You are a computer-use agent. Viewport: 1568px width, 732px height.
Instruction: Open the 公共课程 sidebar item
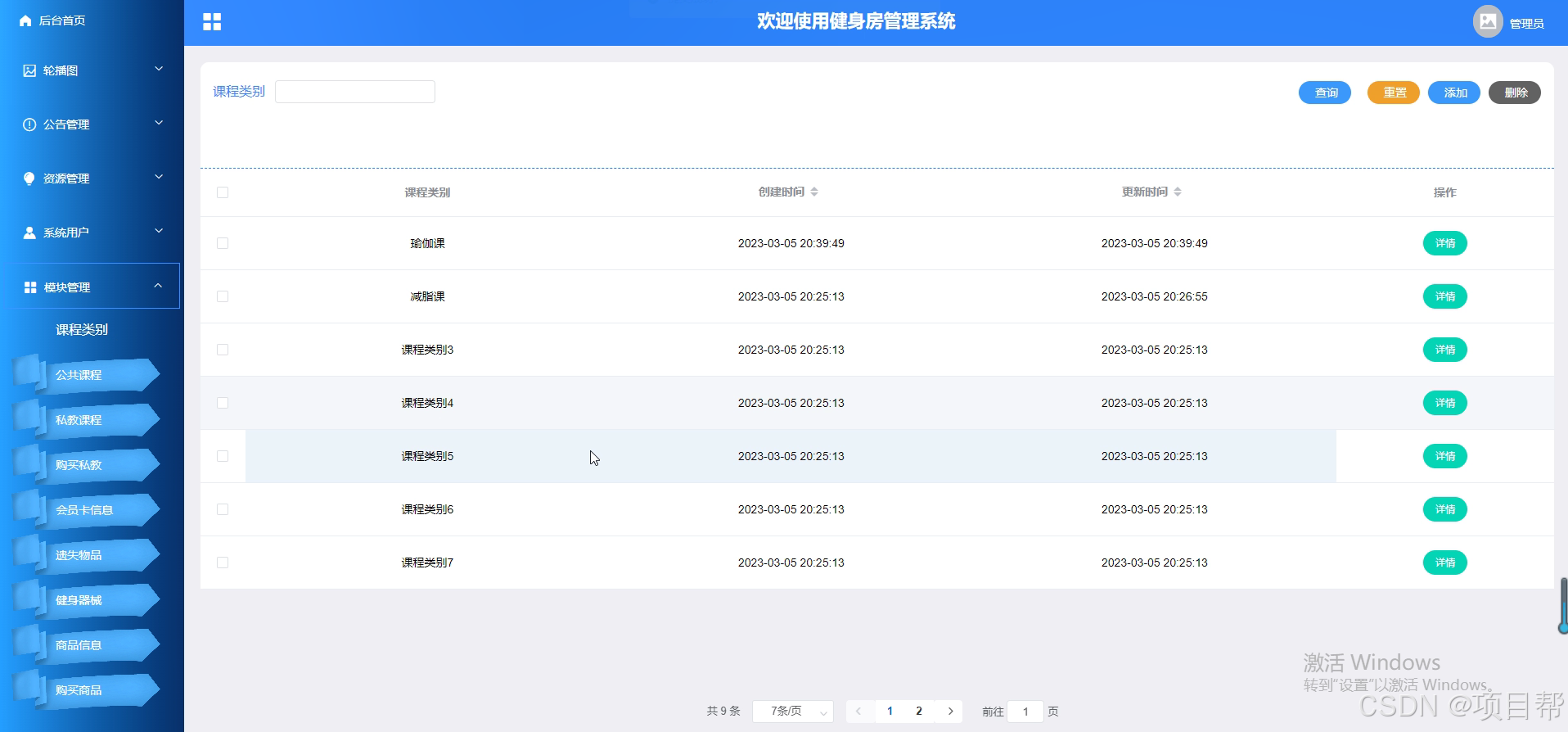pyautogui.click(x=86, y=375)
